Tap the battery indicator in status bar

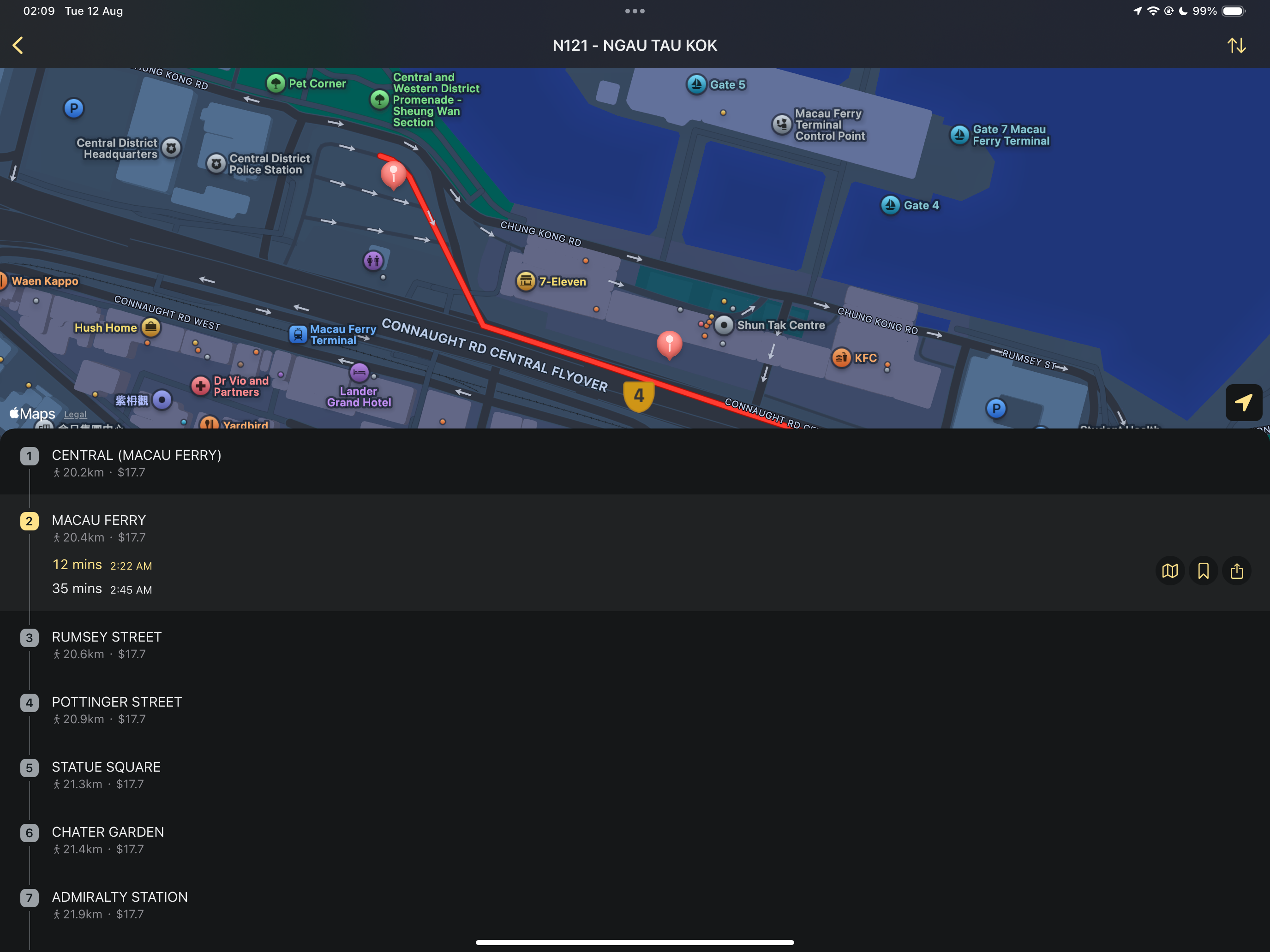1233,11
